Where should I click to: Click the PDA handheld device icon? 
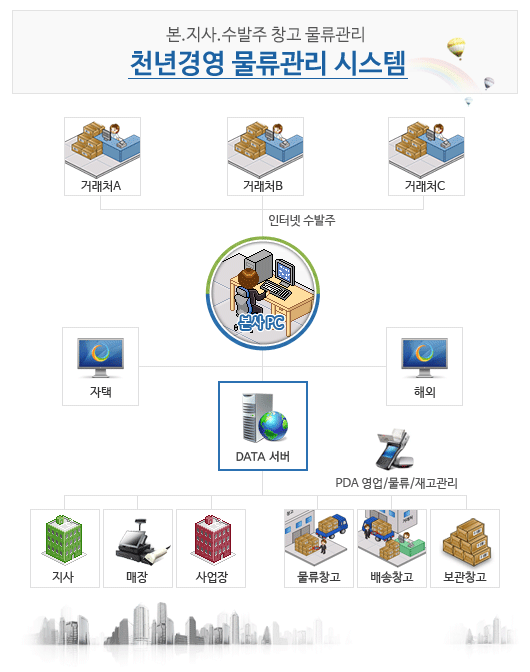click(395, 449)
